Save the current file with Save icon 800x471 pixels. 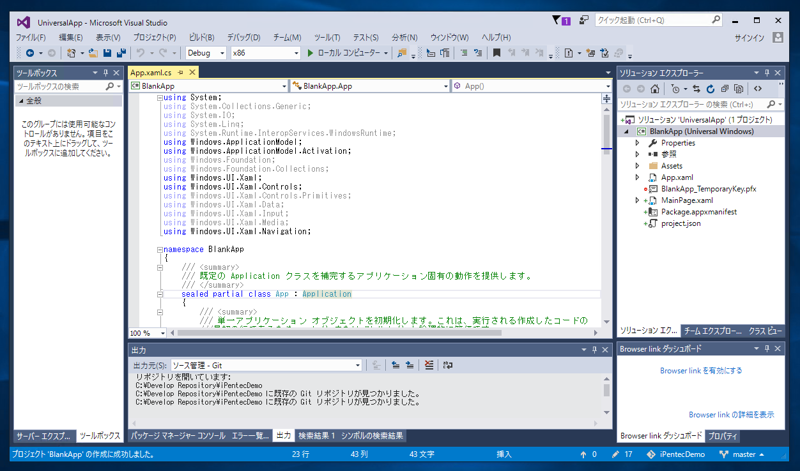coord(107,53)
